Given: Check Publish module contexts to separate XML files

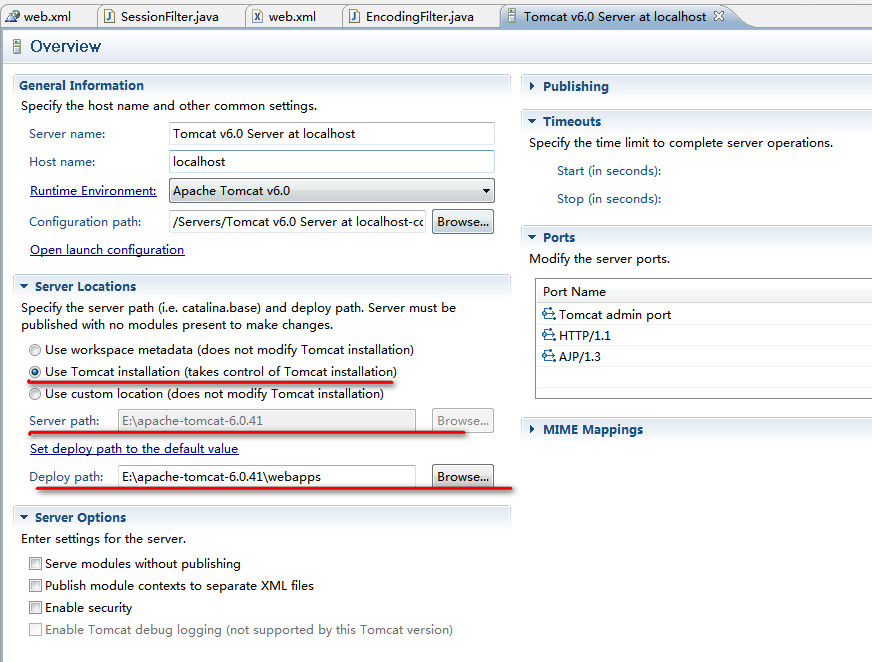Looking at the screenshot, I should [35, 585].
